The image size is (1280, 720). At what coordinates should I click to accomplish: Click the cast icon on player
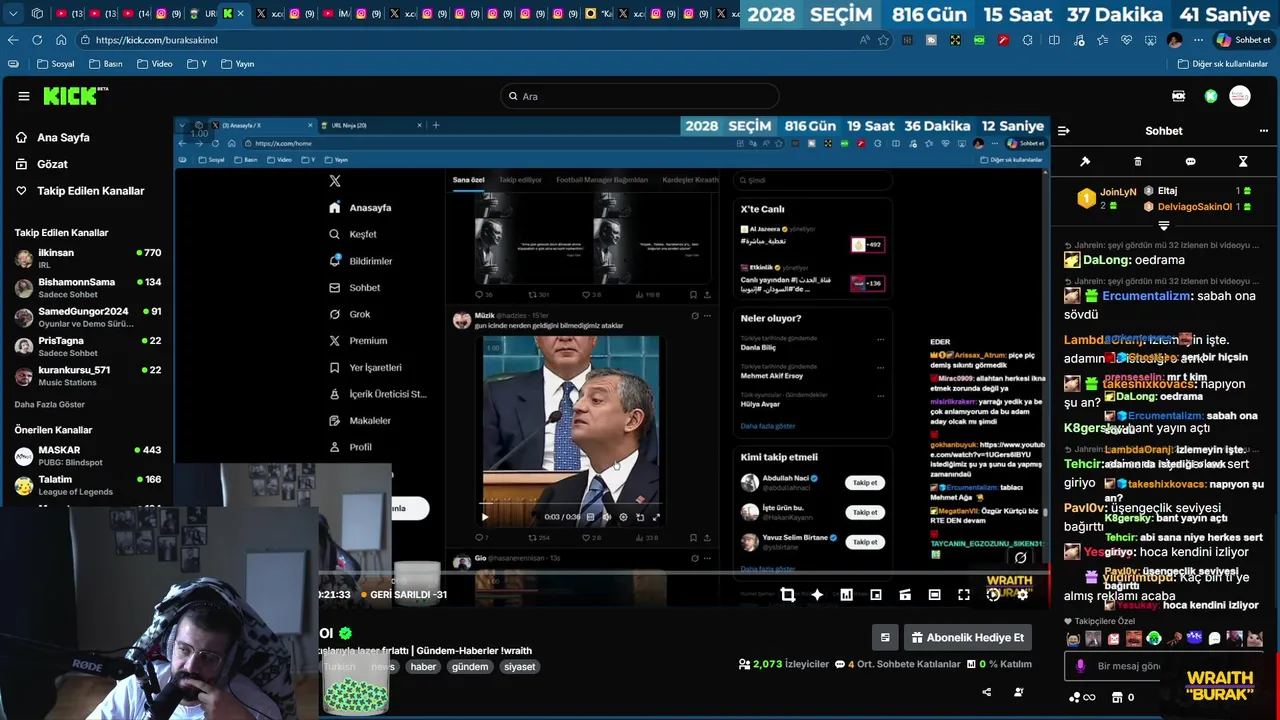(x=905, y=594)
